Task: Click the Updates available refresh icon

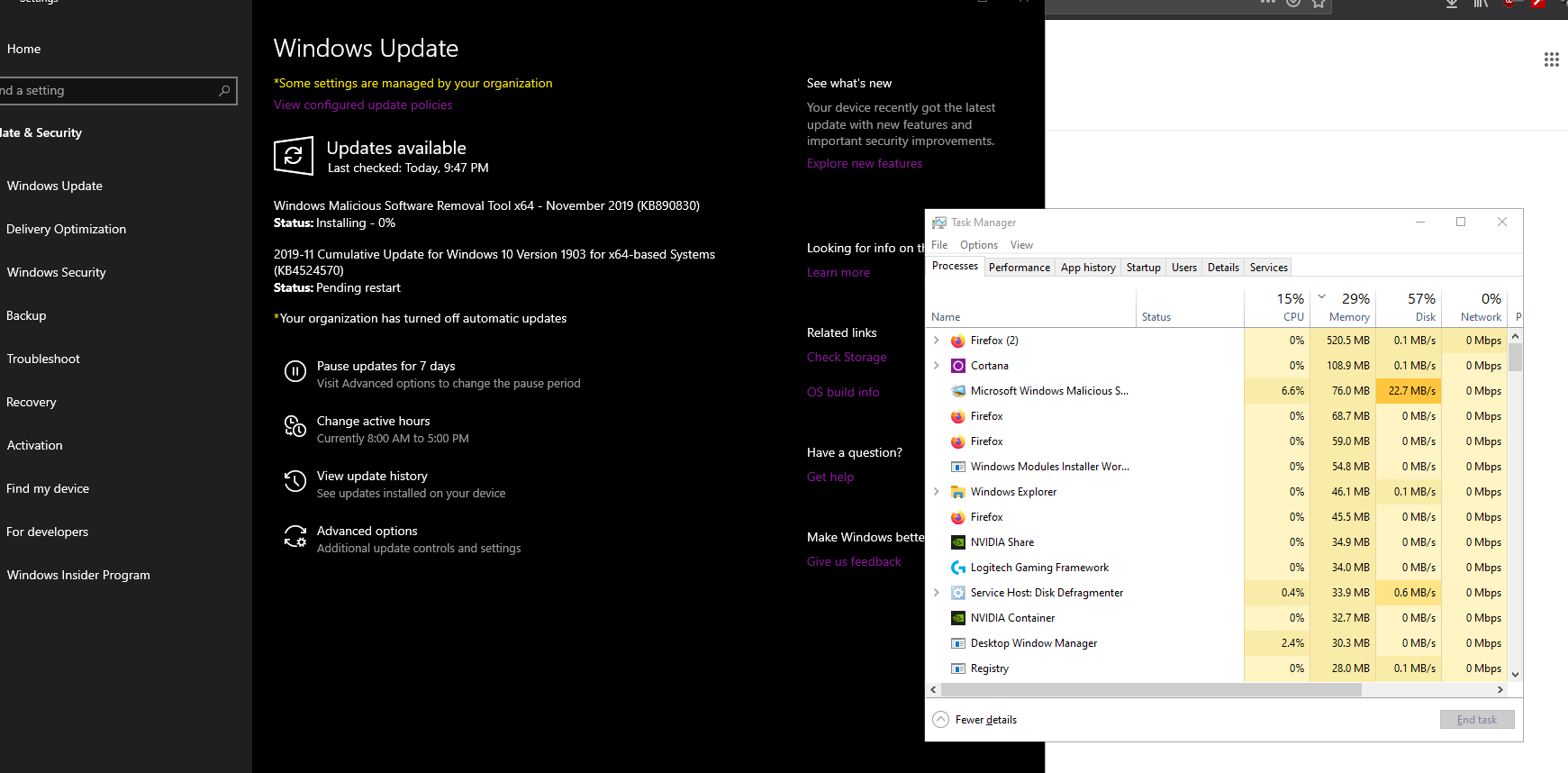Action: click(294, 156)
